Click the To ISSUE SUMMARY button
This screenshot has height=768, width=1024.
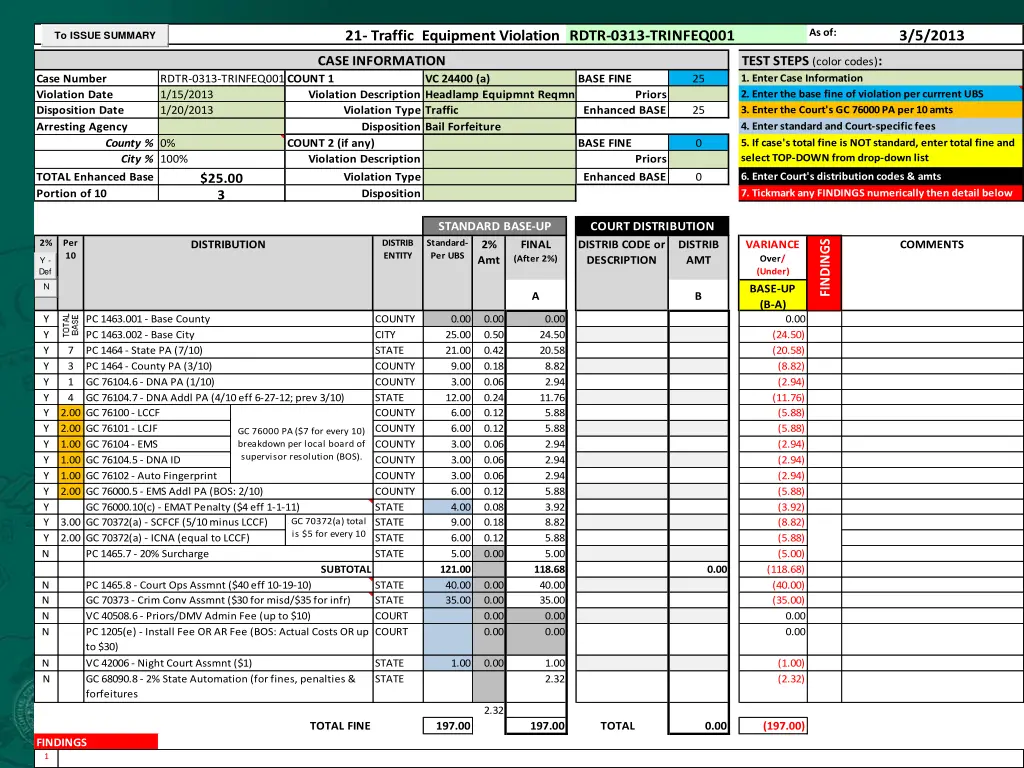pos(104,35)
